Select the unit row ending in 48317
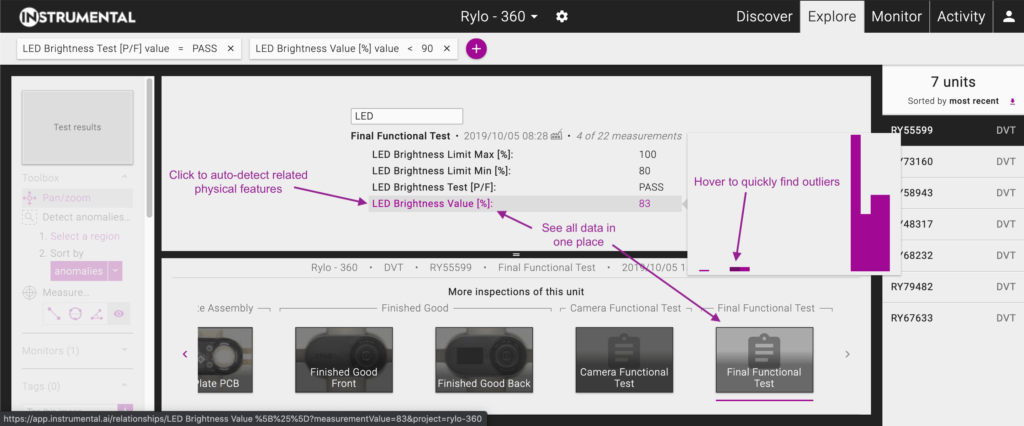This screenshot has width=1024, height=426. [953, 224]
